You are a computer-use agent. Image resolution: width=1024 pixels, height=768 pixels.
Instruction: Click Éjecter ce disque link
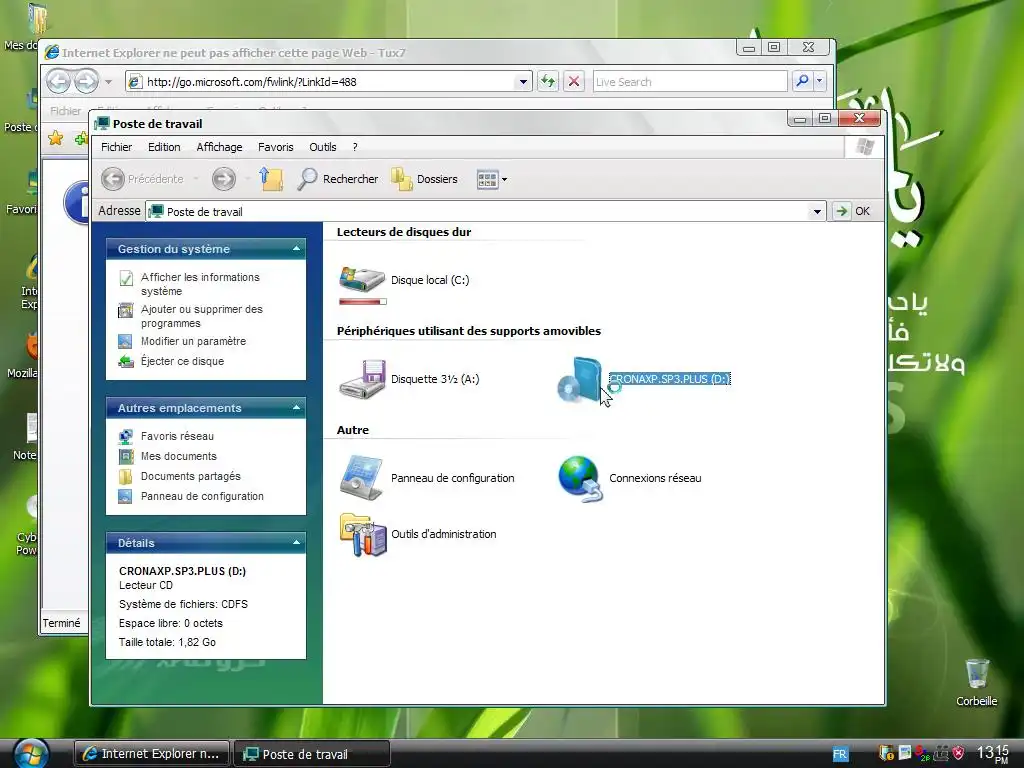click(182, 361)
